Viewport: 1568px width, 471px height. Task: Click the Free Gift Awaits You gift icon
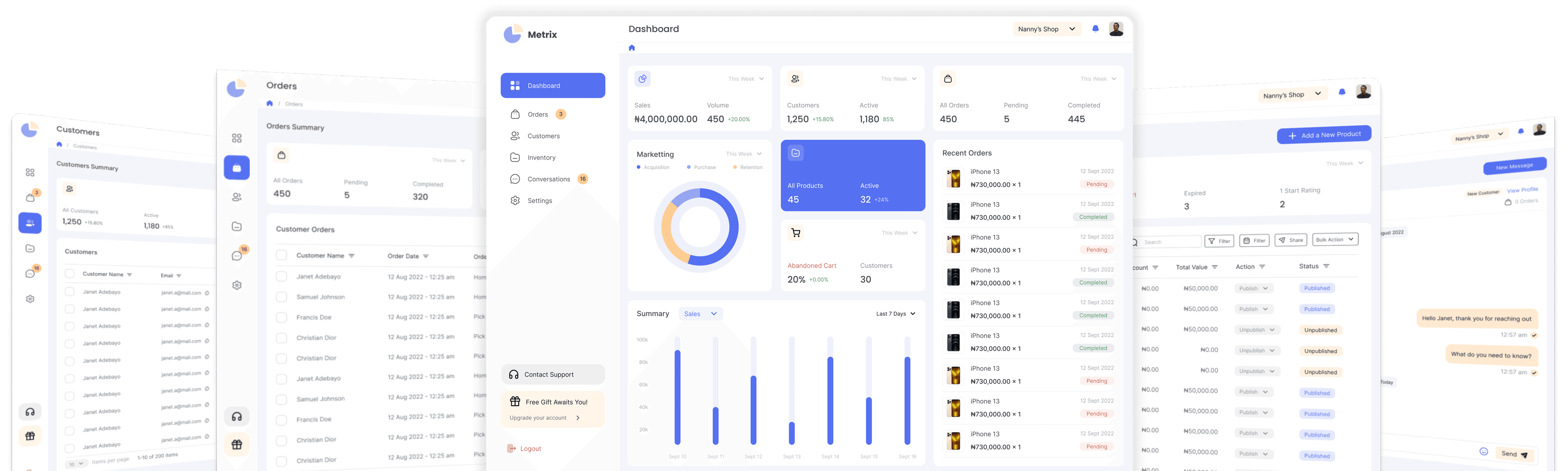pos(515,402)
